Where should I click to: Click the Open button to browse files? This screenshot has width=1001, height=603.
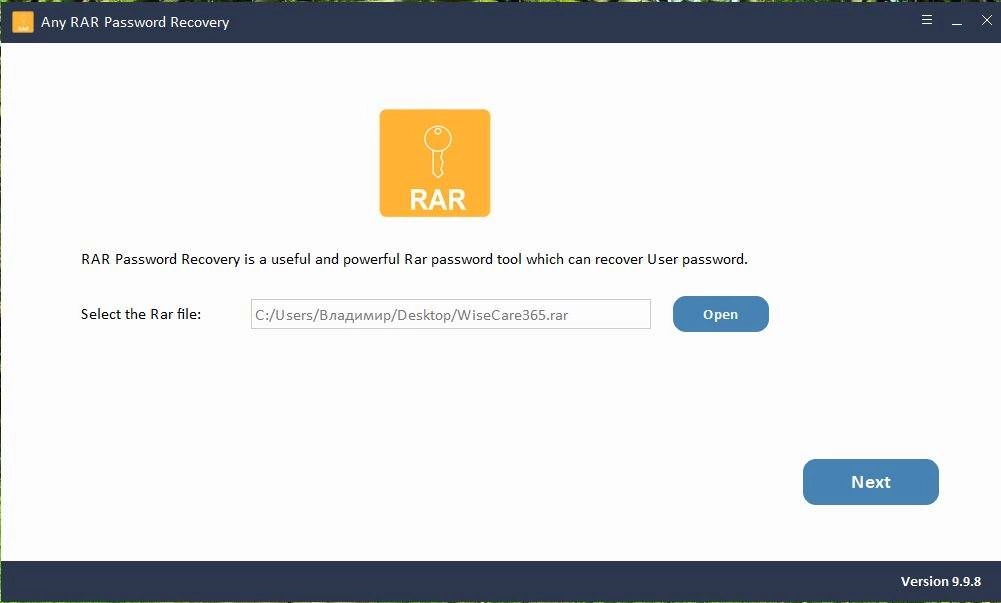click(720, 314)
